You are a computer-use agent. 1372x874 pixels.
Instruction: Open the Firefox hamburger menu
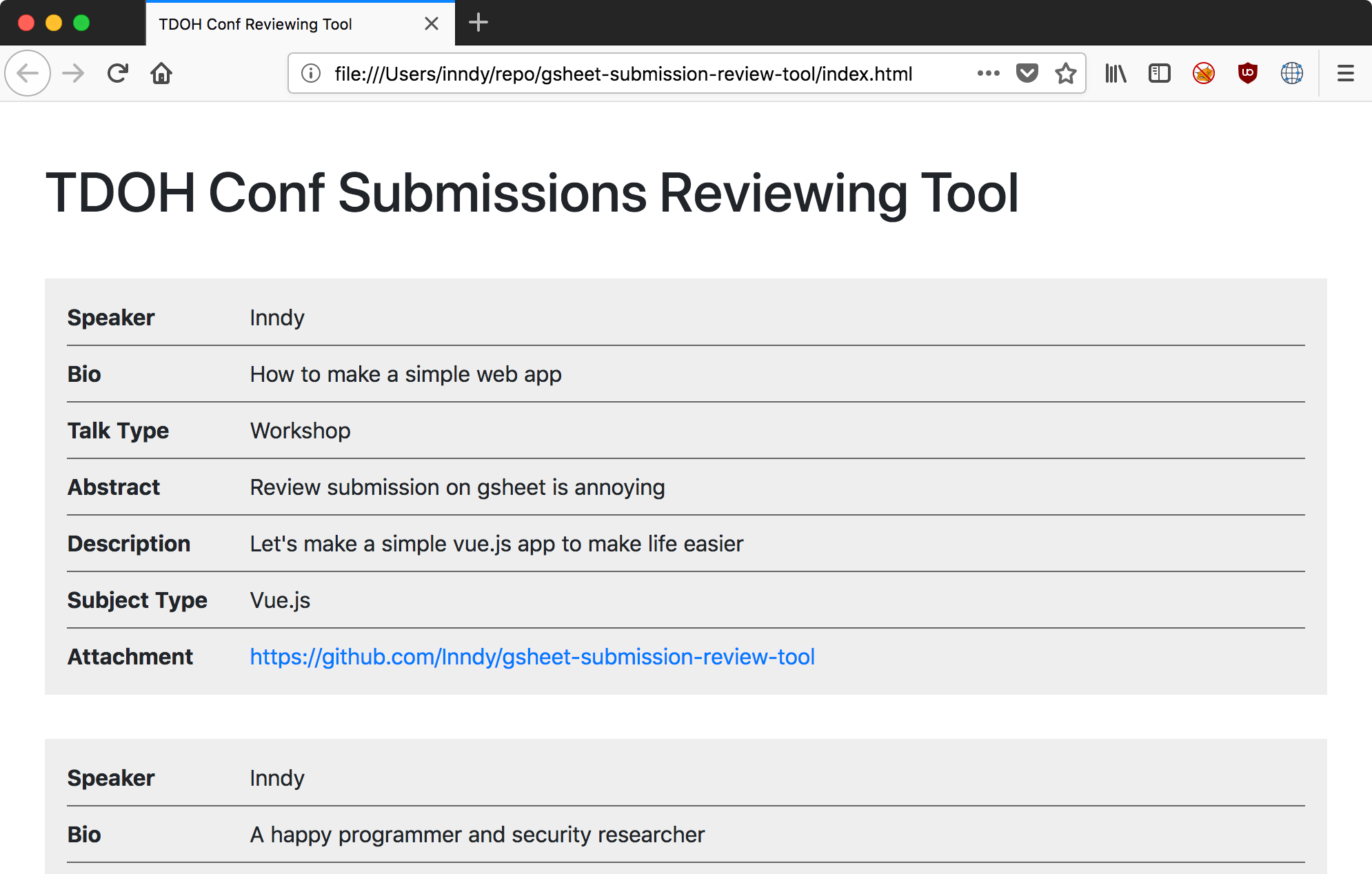point(1345,73)
